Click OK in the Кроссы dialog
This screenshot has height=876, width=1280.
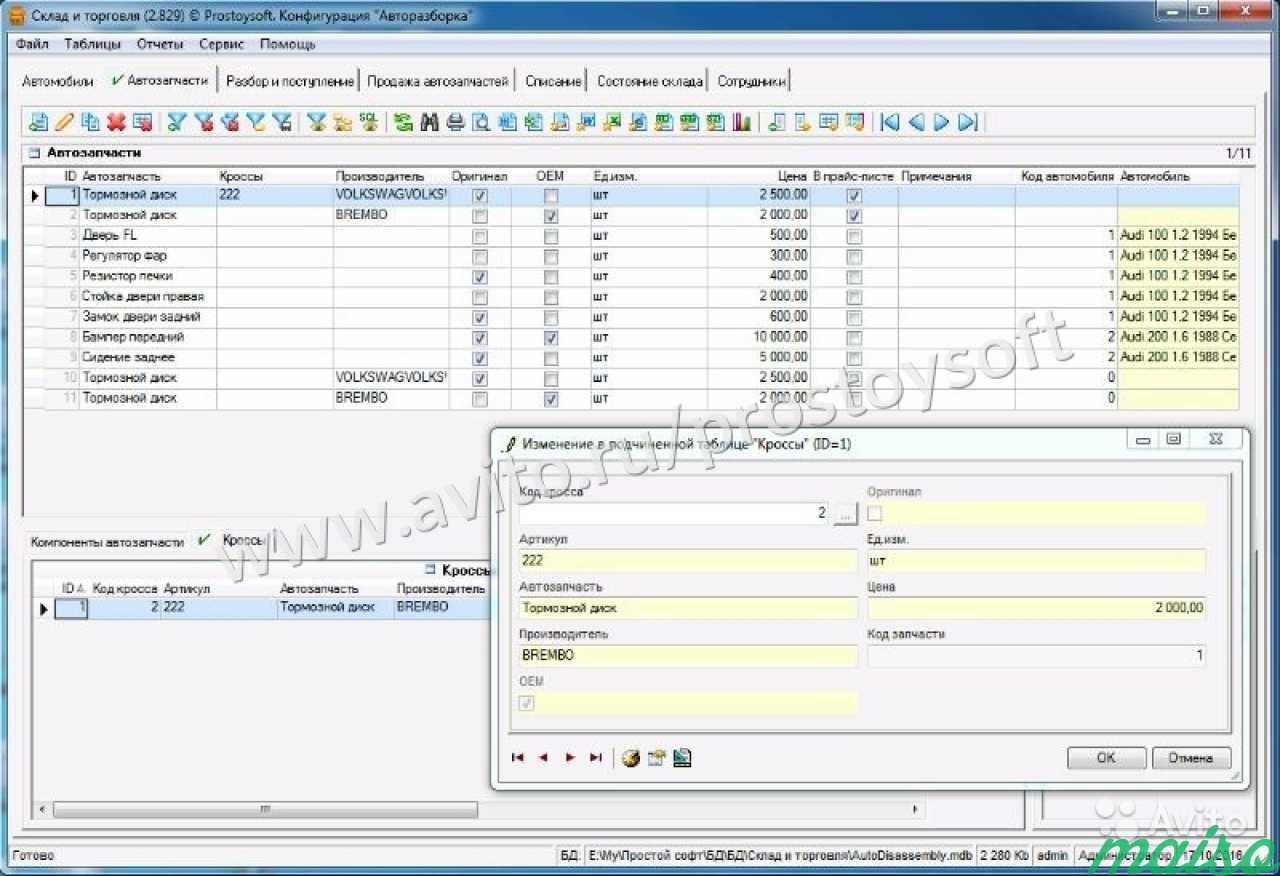1106,758
